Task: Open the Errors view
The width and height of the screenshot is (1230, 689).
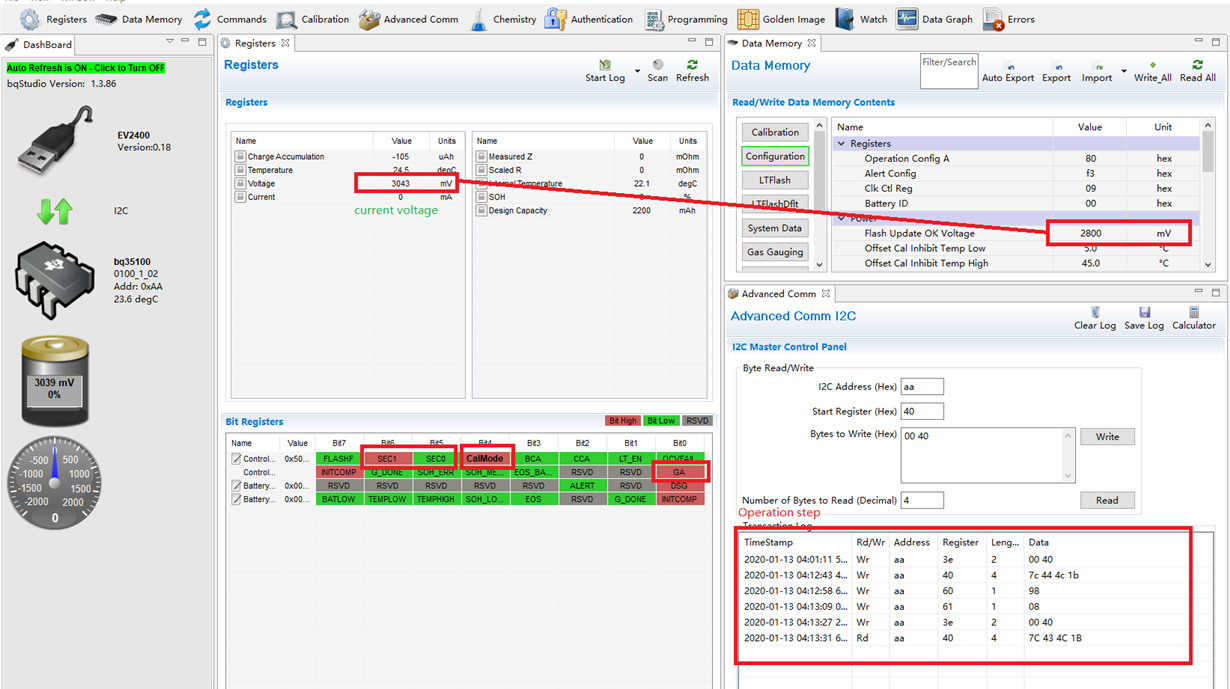Action: click(1008, 19)
